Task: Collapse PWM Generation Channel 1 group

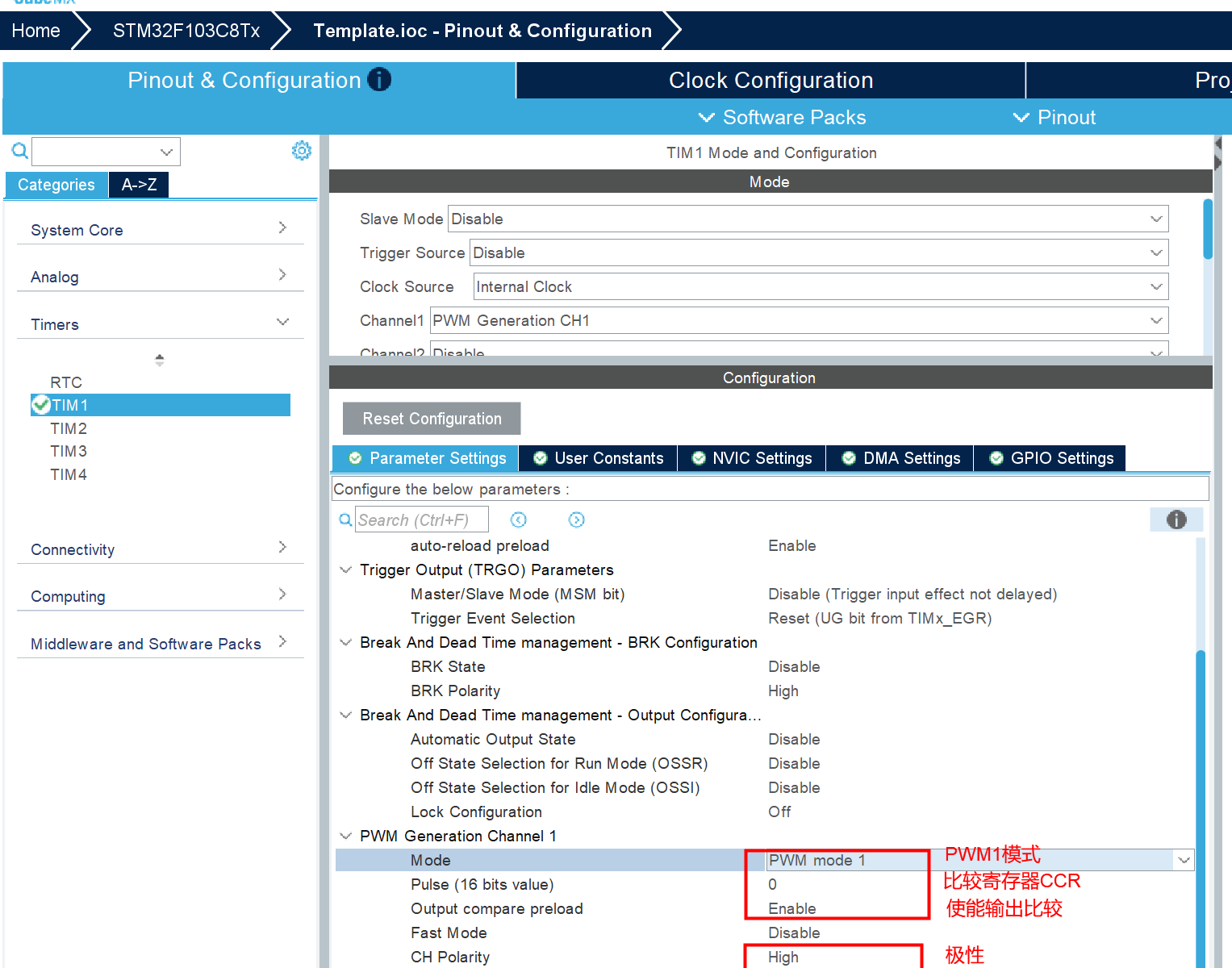Action: pyautogui.click(x=345, y=836)
